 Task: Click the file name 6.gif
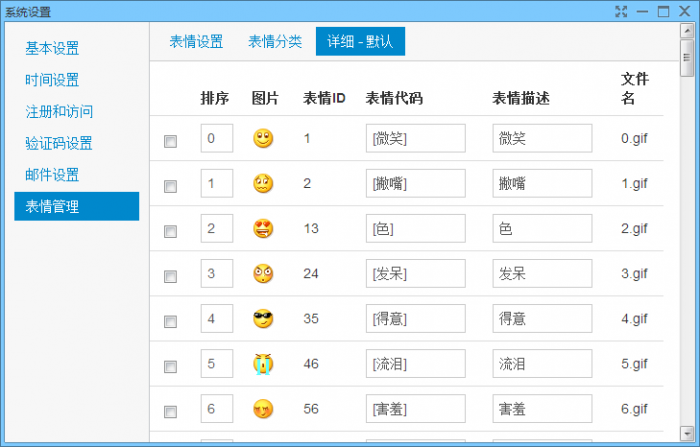point(634,409)
